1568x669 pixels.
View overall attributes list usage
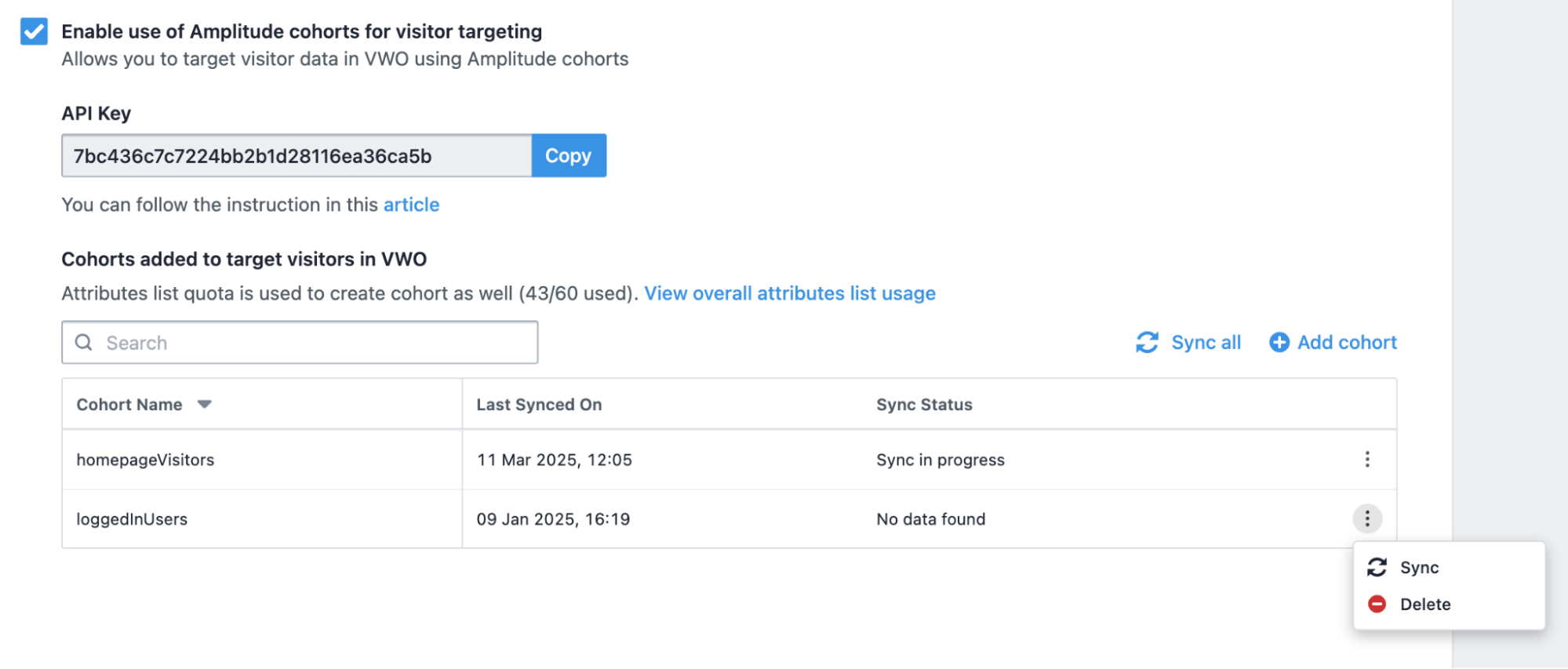click(x=790, y=293)
